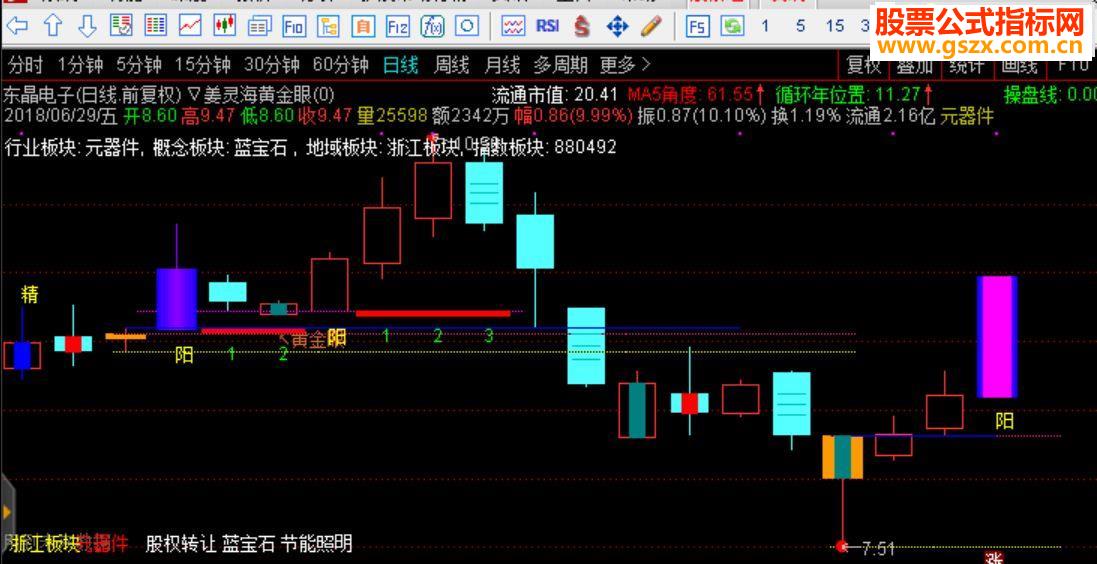Select the 1 minute shortcut in toolbar

pos(765,27)
